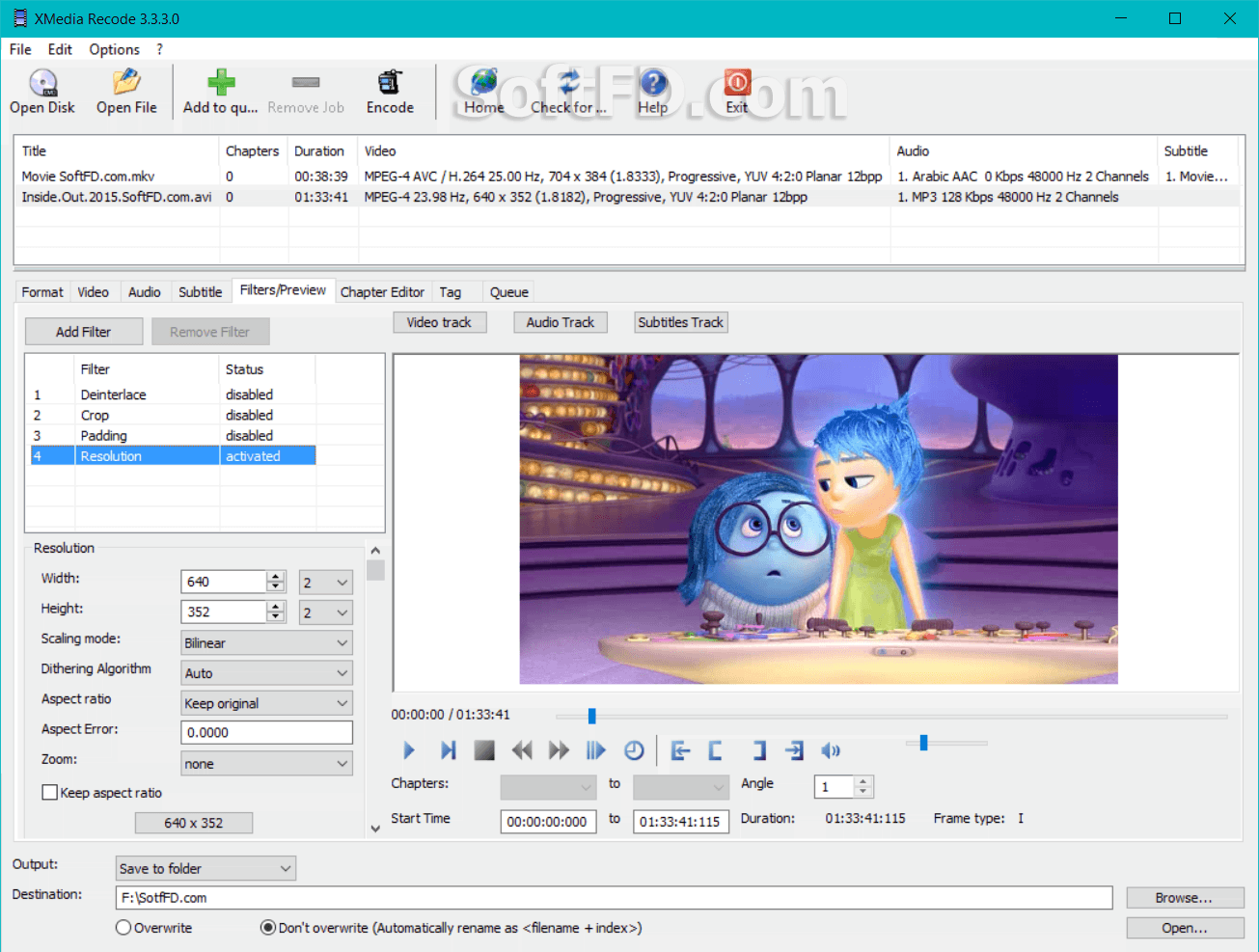Click the resolution panel scroll down arrow
1259x952 pixels.
pyautogui.click(x=375, y=828)
